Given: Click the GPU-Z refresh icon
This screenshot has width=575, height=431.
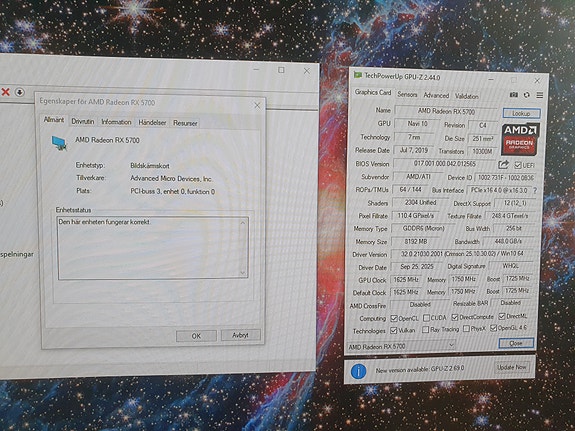Looking at the screenshot, I should coord(527,95).
